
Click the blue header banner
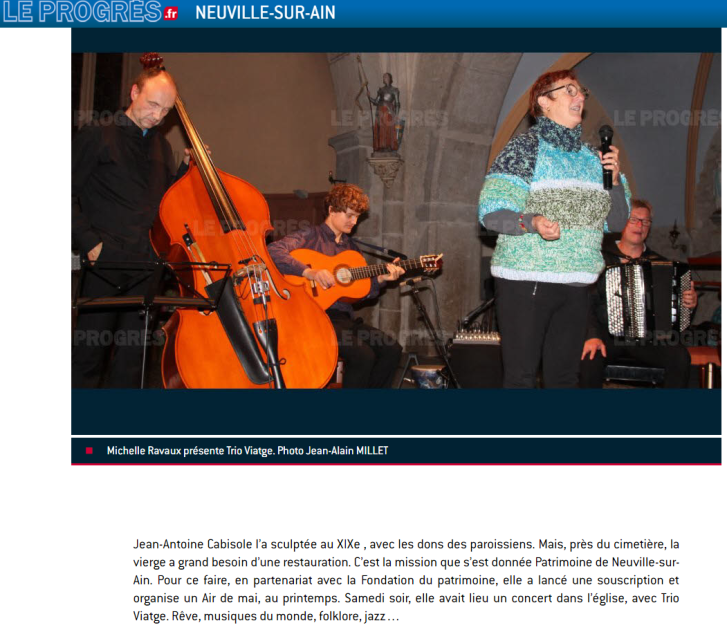[x=364, y=13]
